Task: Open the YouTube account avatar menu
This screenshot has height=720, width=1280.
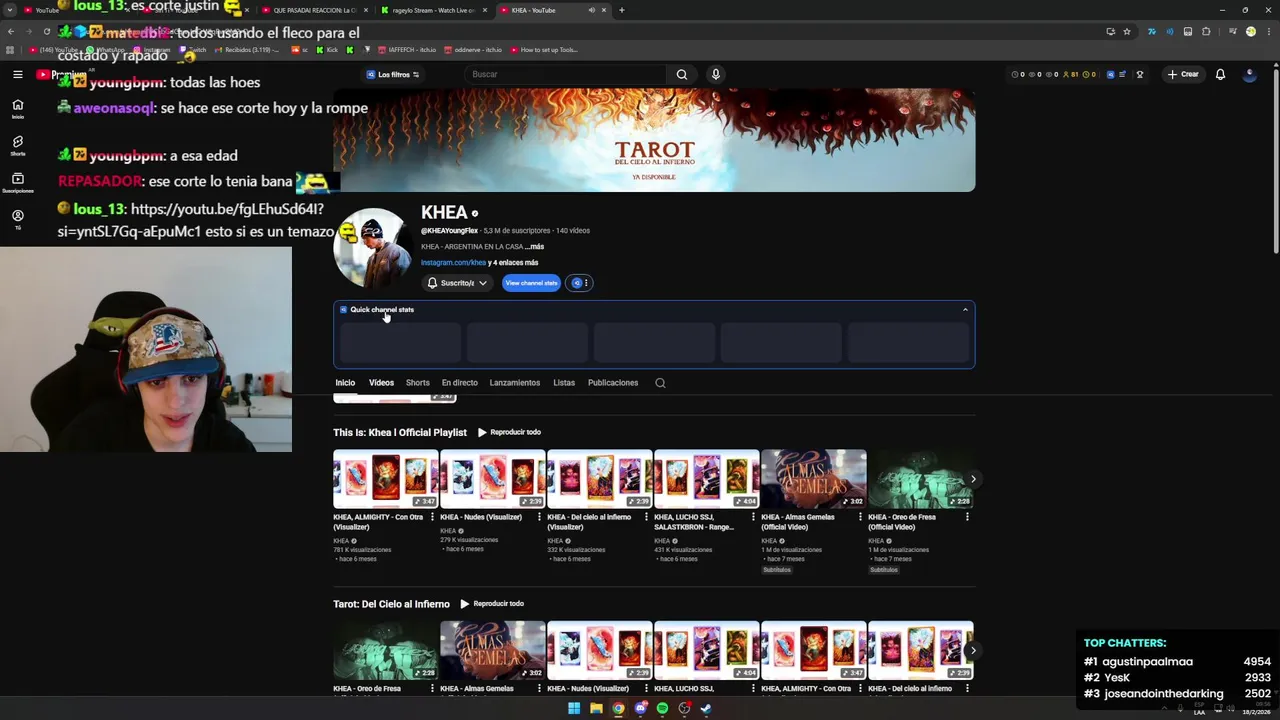Action: coord(1249,74)
